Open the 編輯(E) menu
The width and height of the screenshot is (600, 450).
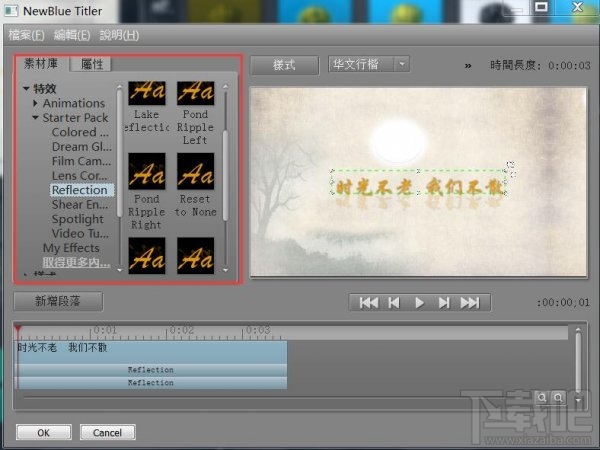pyautogui.click(x=72, y=35)
